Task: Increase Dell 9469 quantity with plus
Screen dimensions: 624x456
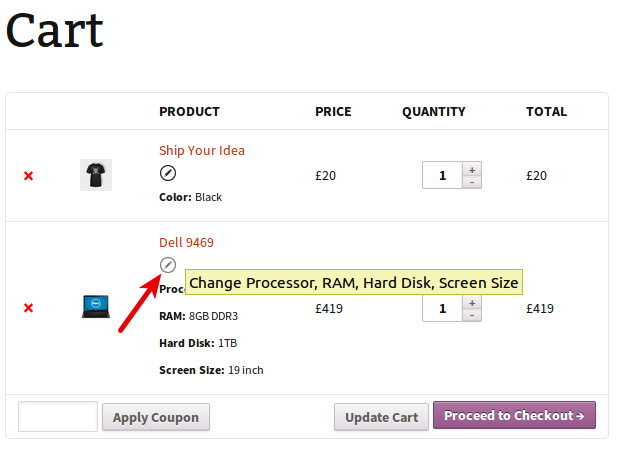Action: point(472,301)
